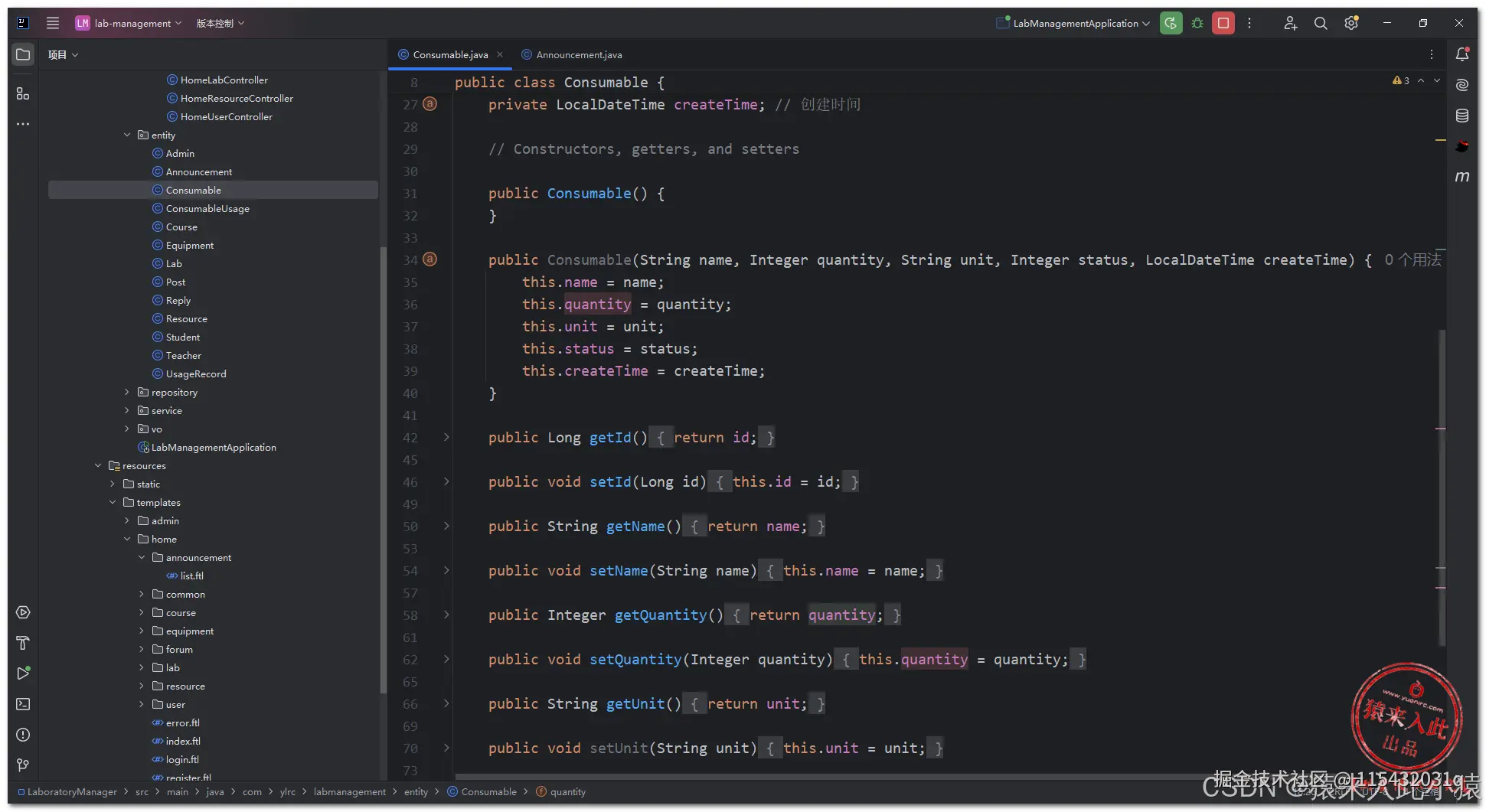Click LaboratoryManager in the breadcrumb bar
The image size is (1486, 812).
coord(72,791)
